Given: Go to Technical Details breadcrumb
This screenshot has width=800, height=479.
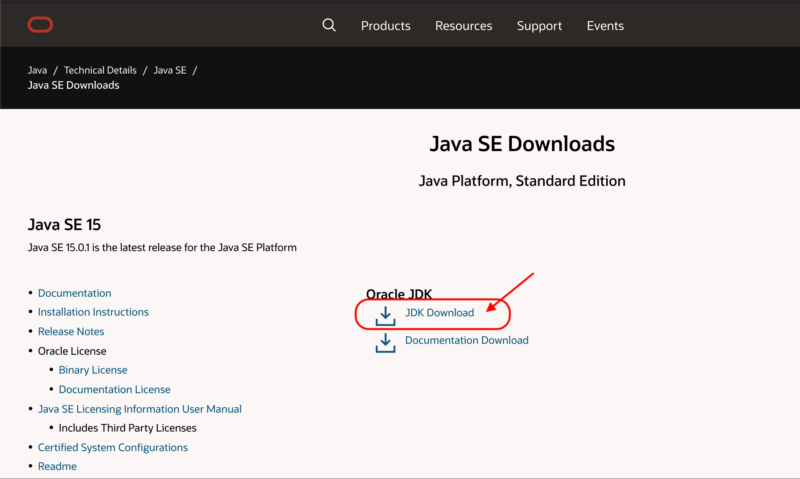Looking at the screenshot, I should [100, 70].
